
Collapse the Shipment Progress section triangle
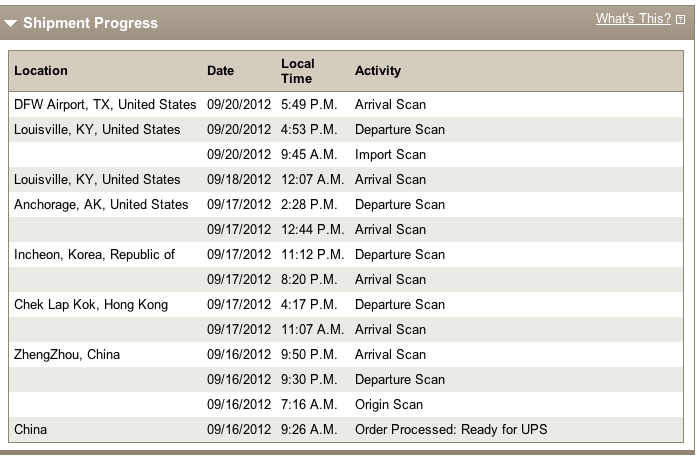click(x=10, y=23)
